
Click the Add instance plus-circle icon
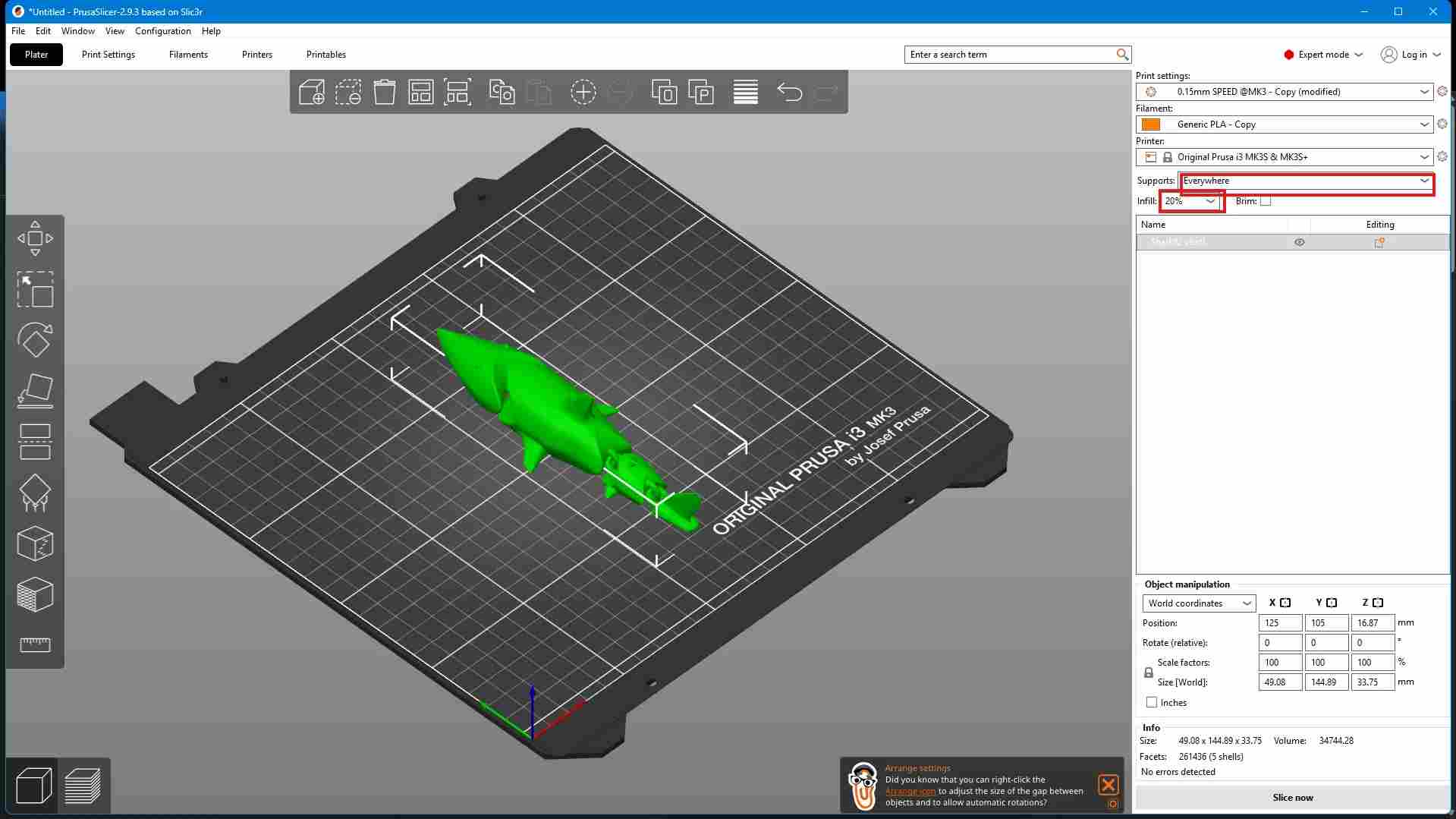coord(583,93)
